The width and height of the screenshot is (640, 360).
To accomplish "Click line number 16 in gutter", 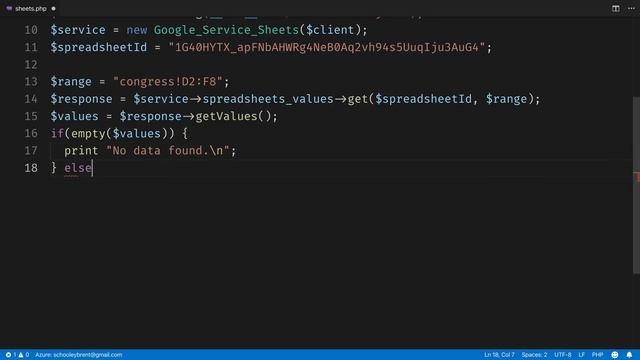I will click(31, 133).
